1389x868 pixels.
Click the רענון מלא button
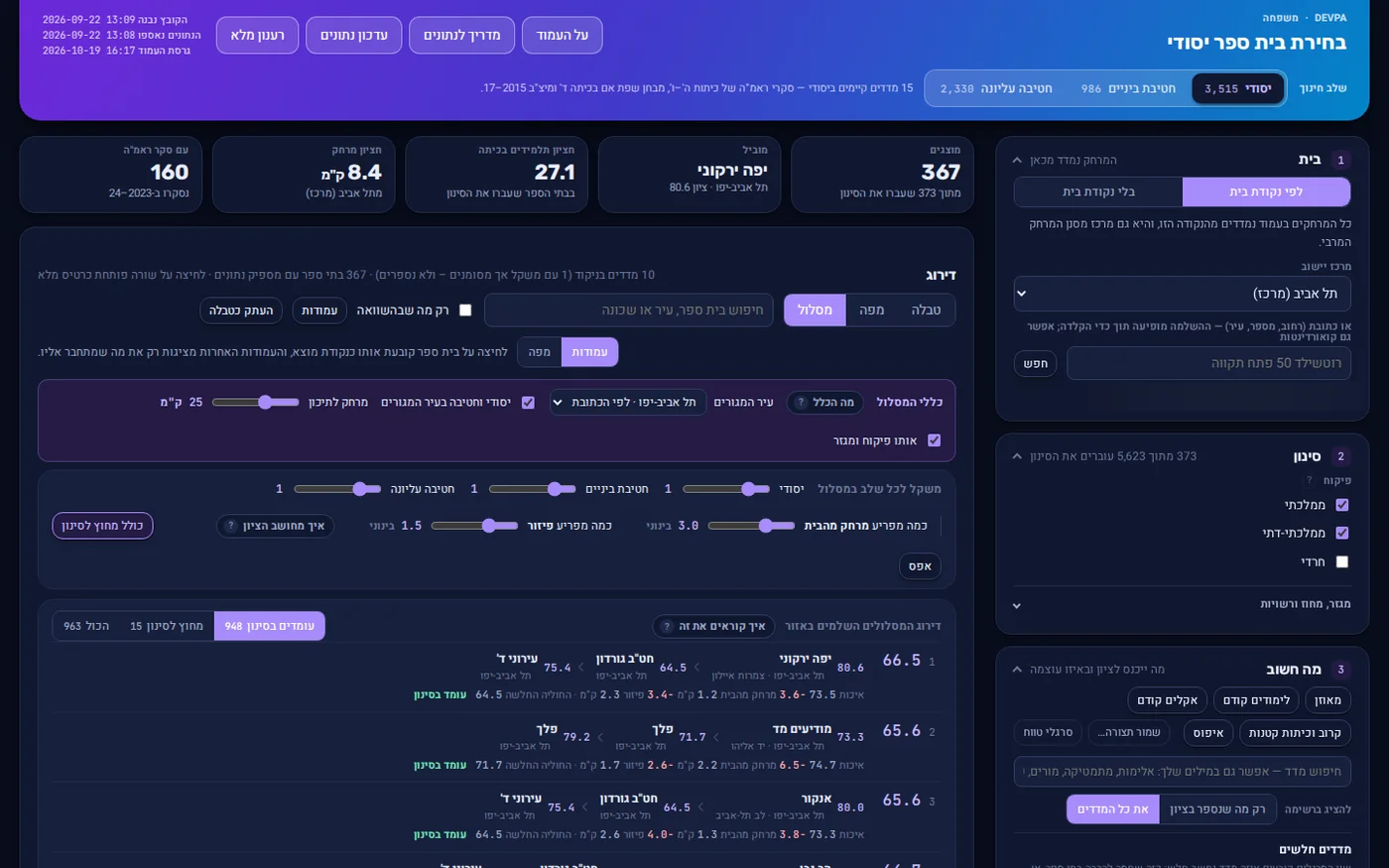pos(257,35)
